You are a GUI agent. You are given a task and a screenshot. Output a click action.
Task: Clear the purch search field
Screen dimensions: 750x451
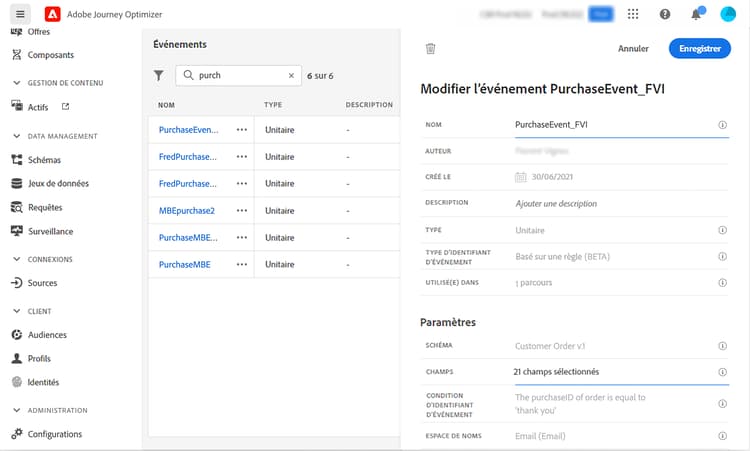click(292, 75)
